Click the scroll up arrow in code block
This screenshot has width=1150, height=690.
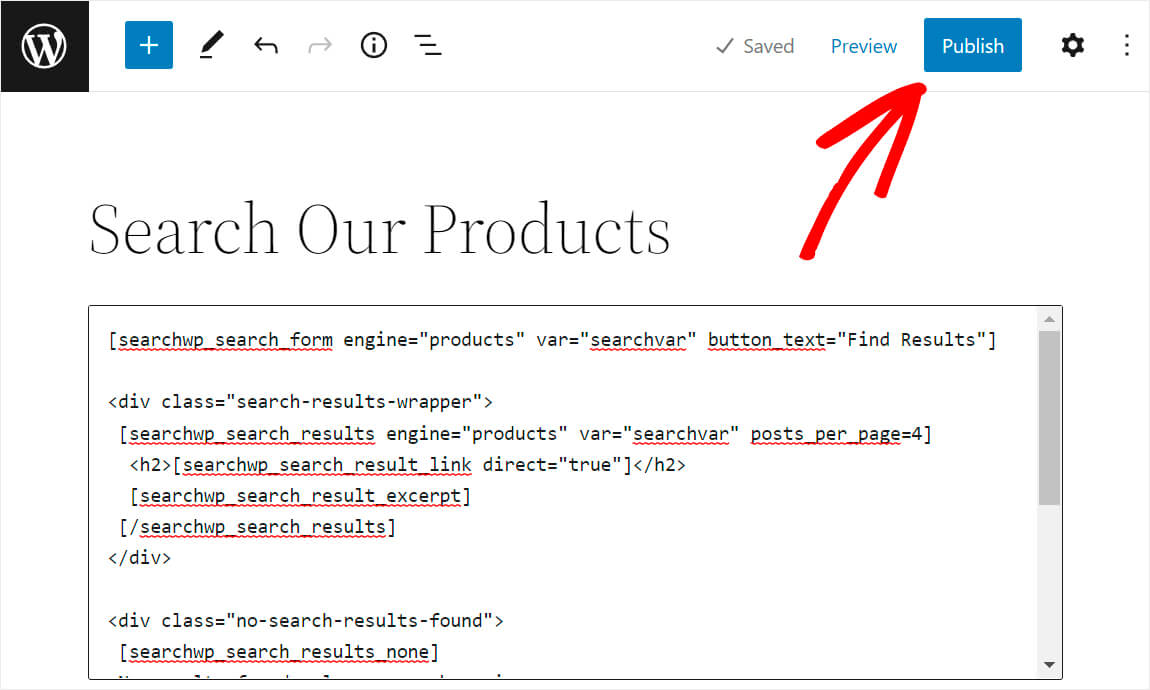click(1049, 319)
